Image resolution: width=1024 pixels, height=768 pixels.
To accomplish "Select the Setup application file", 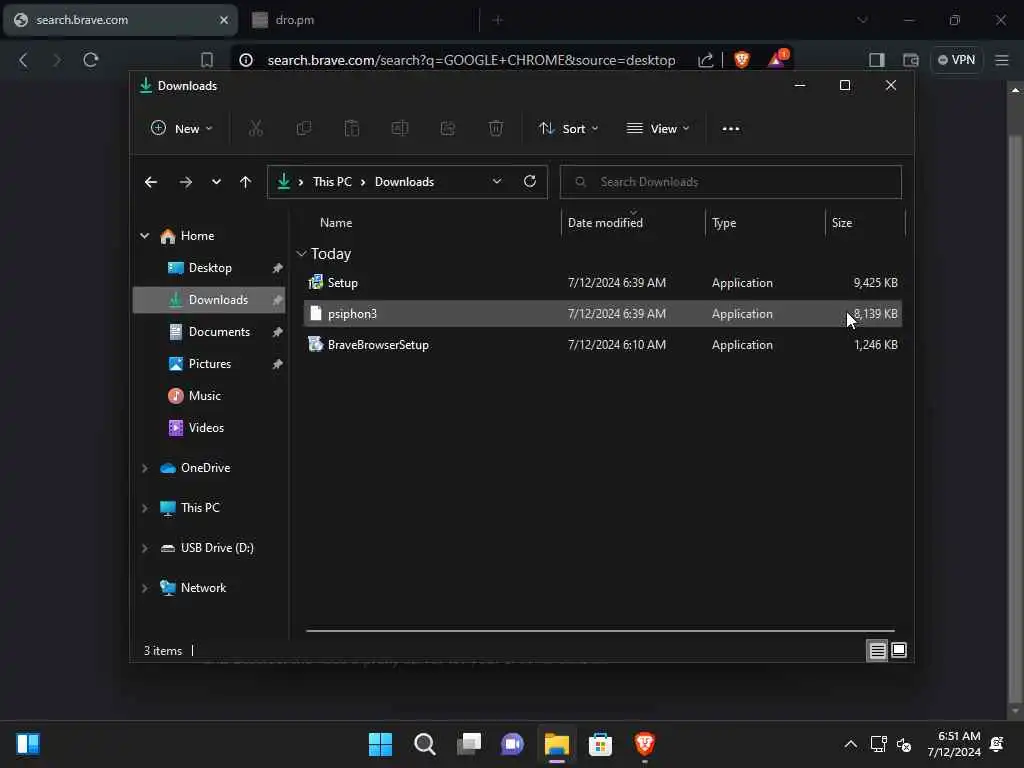I will tap(602, 283).
